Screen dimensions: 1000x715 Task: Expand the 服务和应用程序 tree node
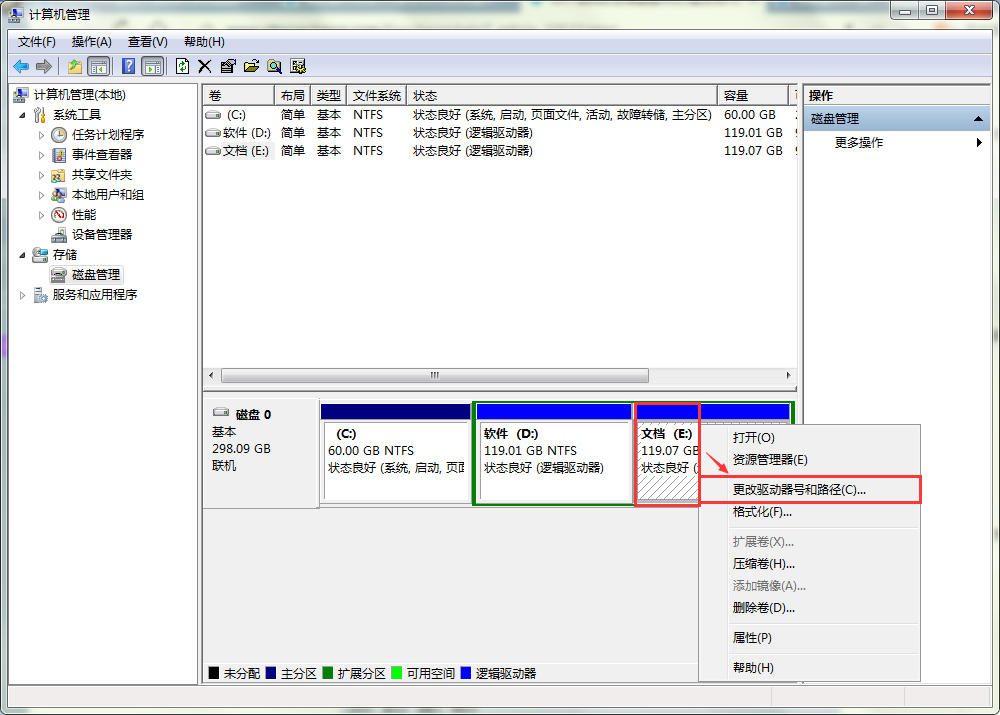pyautogui.click(x=24, y=295)
